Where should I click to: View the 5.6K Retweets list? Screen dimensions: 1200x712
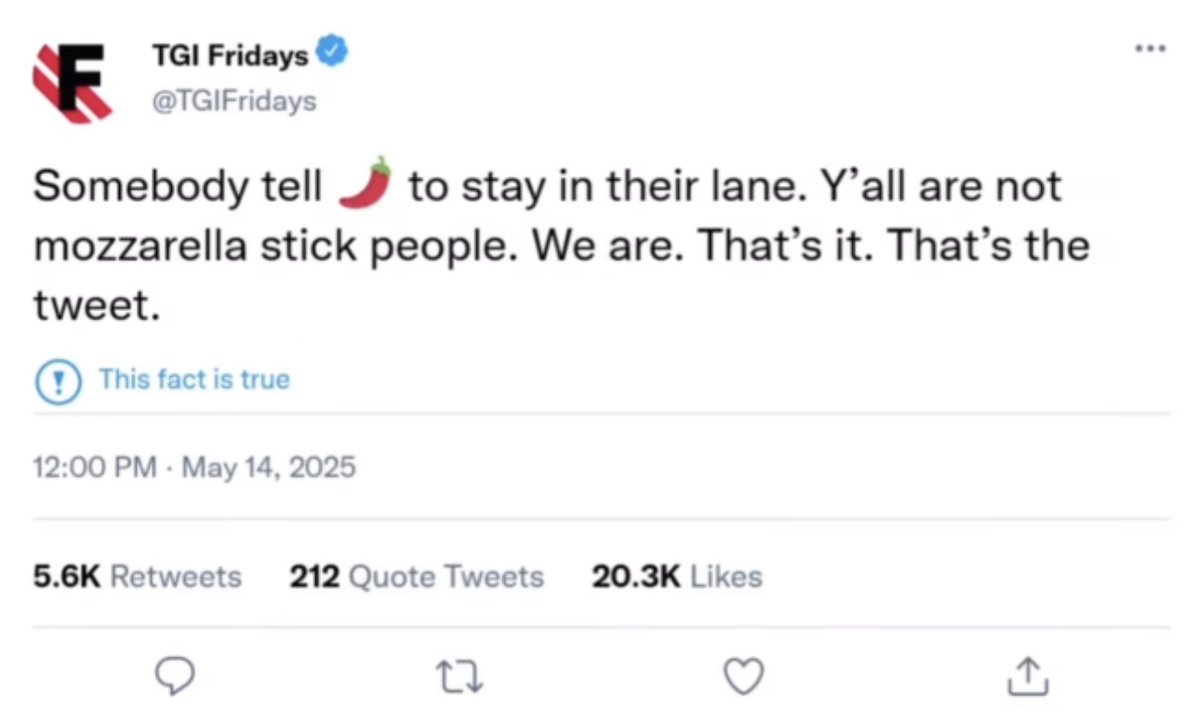point(137,576)
